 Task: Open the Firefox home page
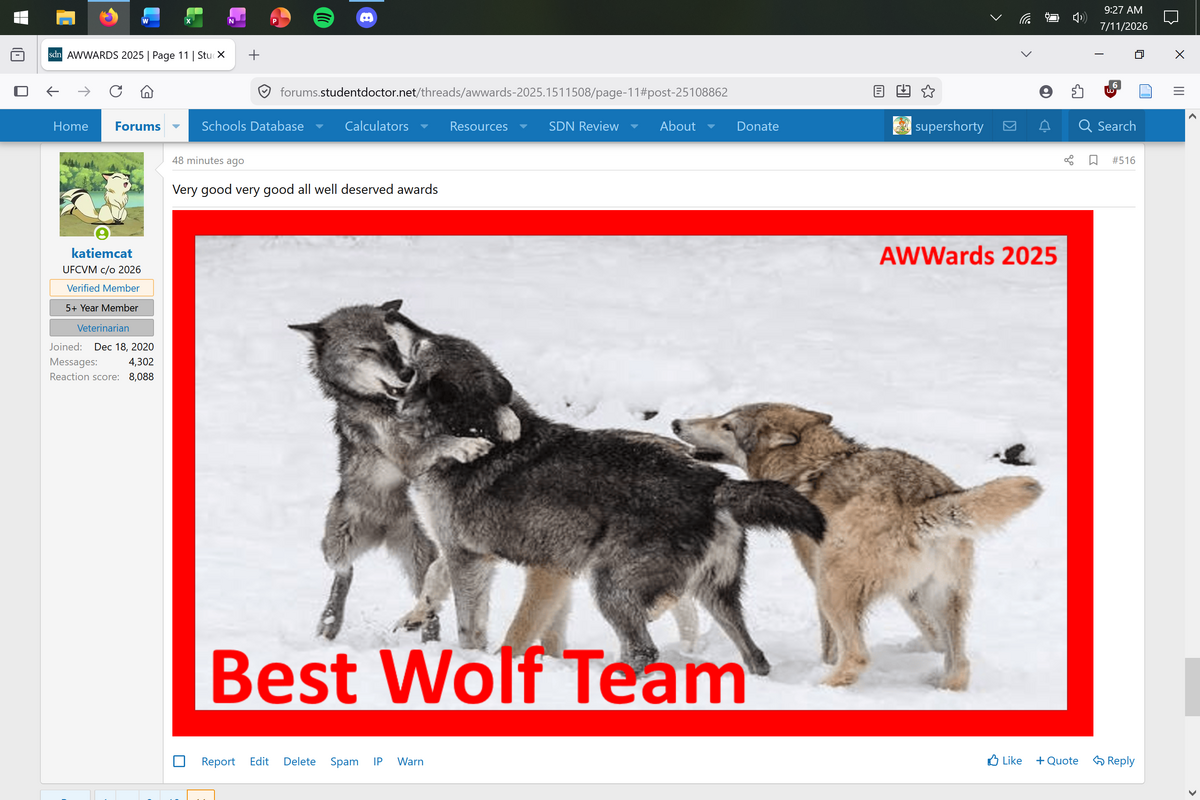(146, 91)
